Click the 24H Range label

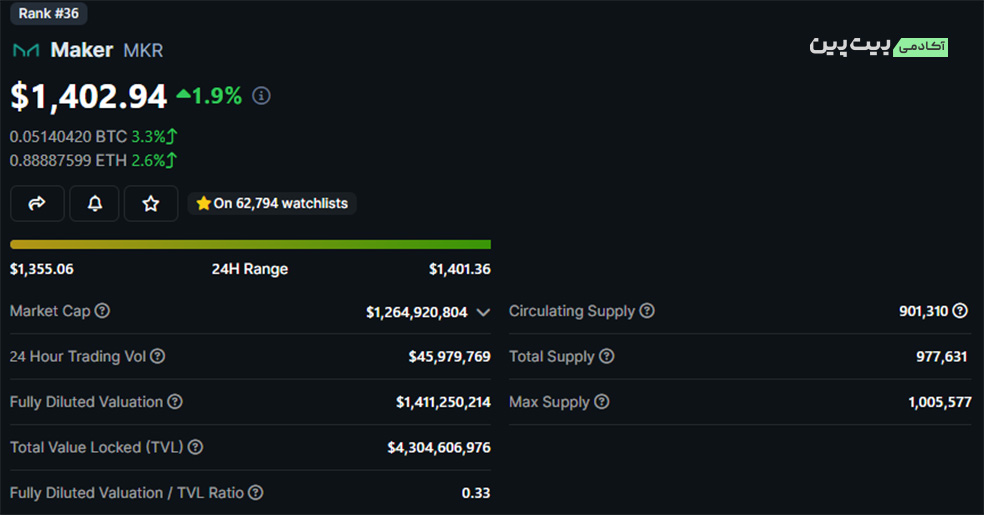tap(250, 269)
